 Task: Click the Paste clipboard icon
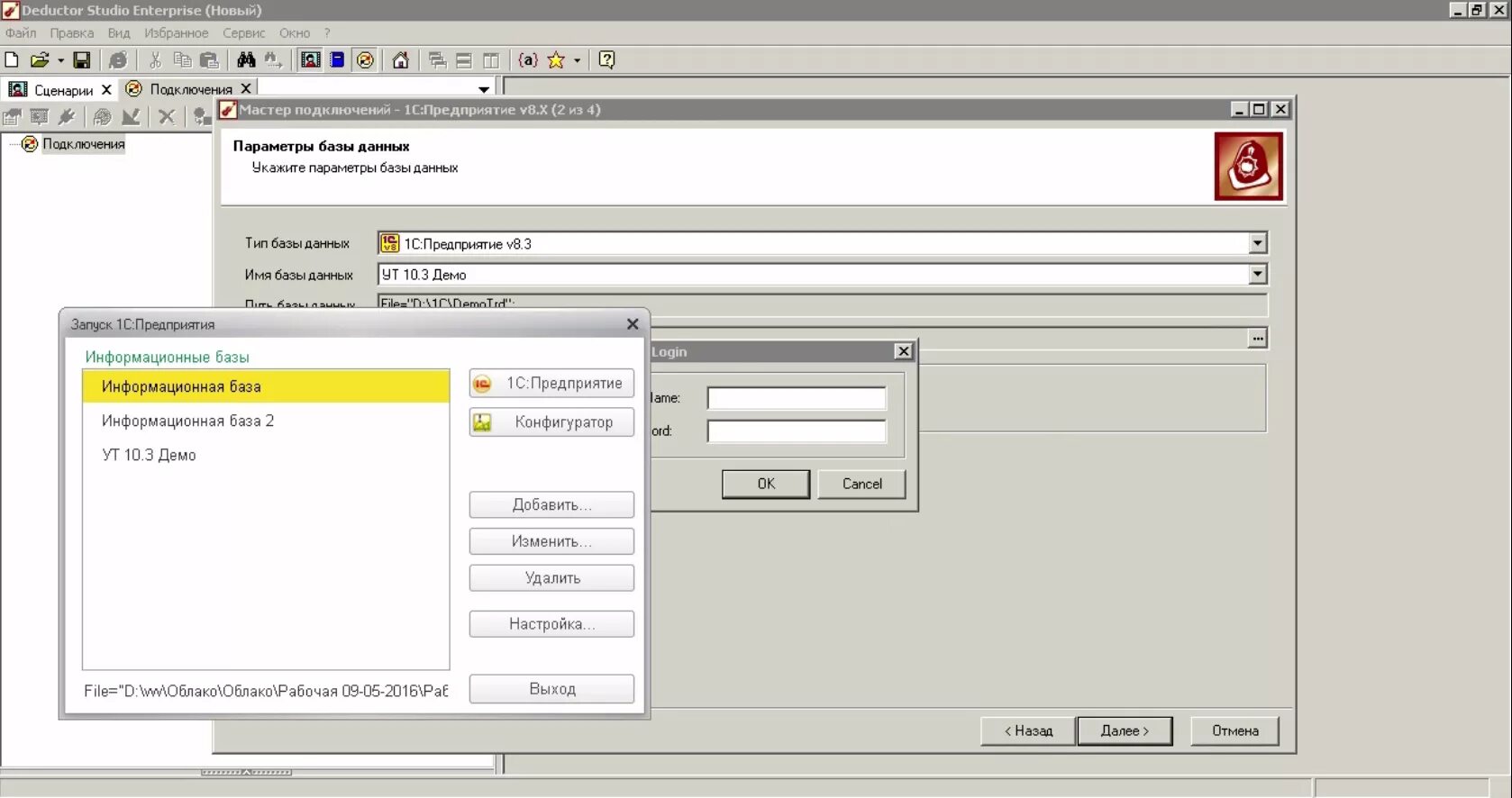point(209,60)
